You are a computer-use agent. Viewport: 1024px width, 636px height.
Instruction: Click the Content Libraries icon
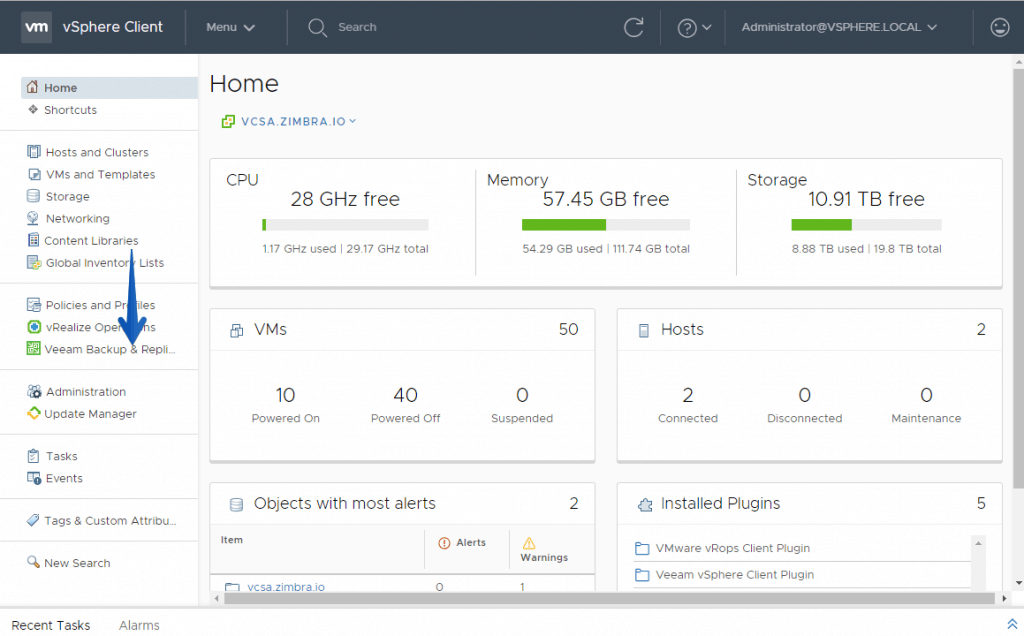coord(33,240)
